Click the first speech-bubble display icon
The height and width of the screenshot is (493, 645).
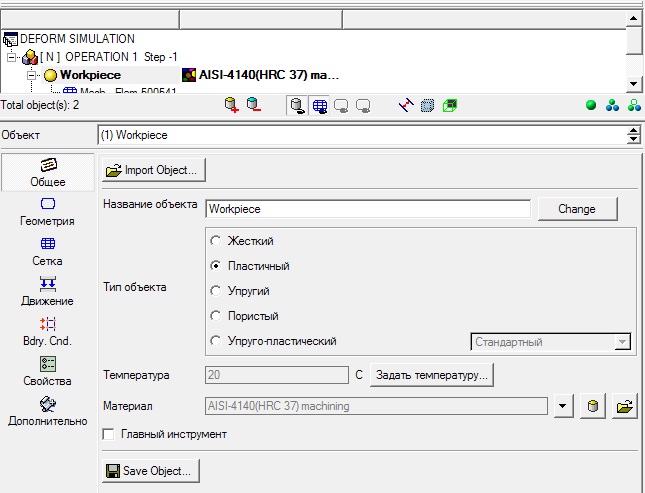point(341,106)
